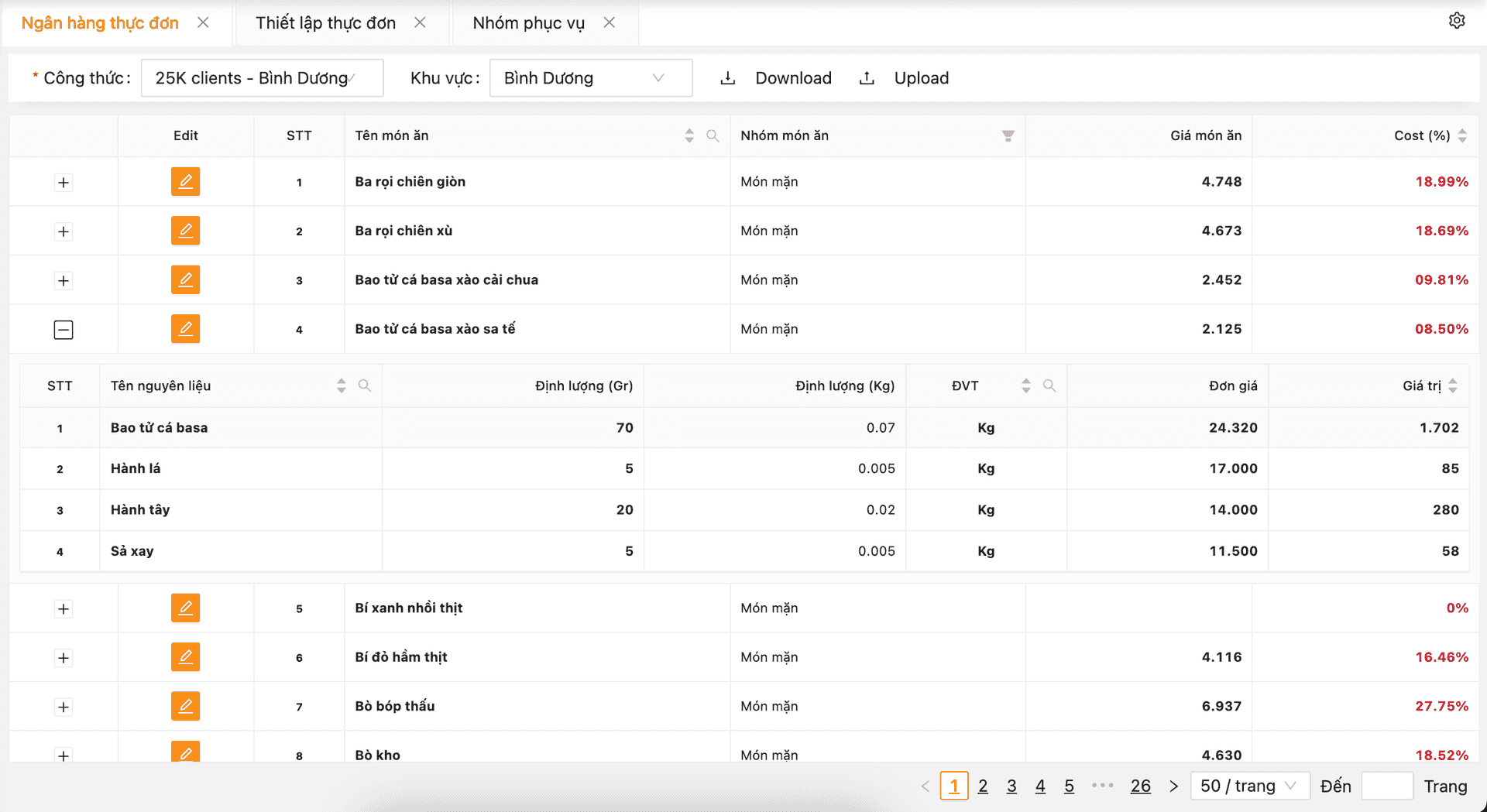Switch to Nhóm phục vụ tab
The width and height of the screenshot is (1487, 812).
(528, 23)
